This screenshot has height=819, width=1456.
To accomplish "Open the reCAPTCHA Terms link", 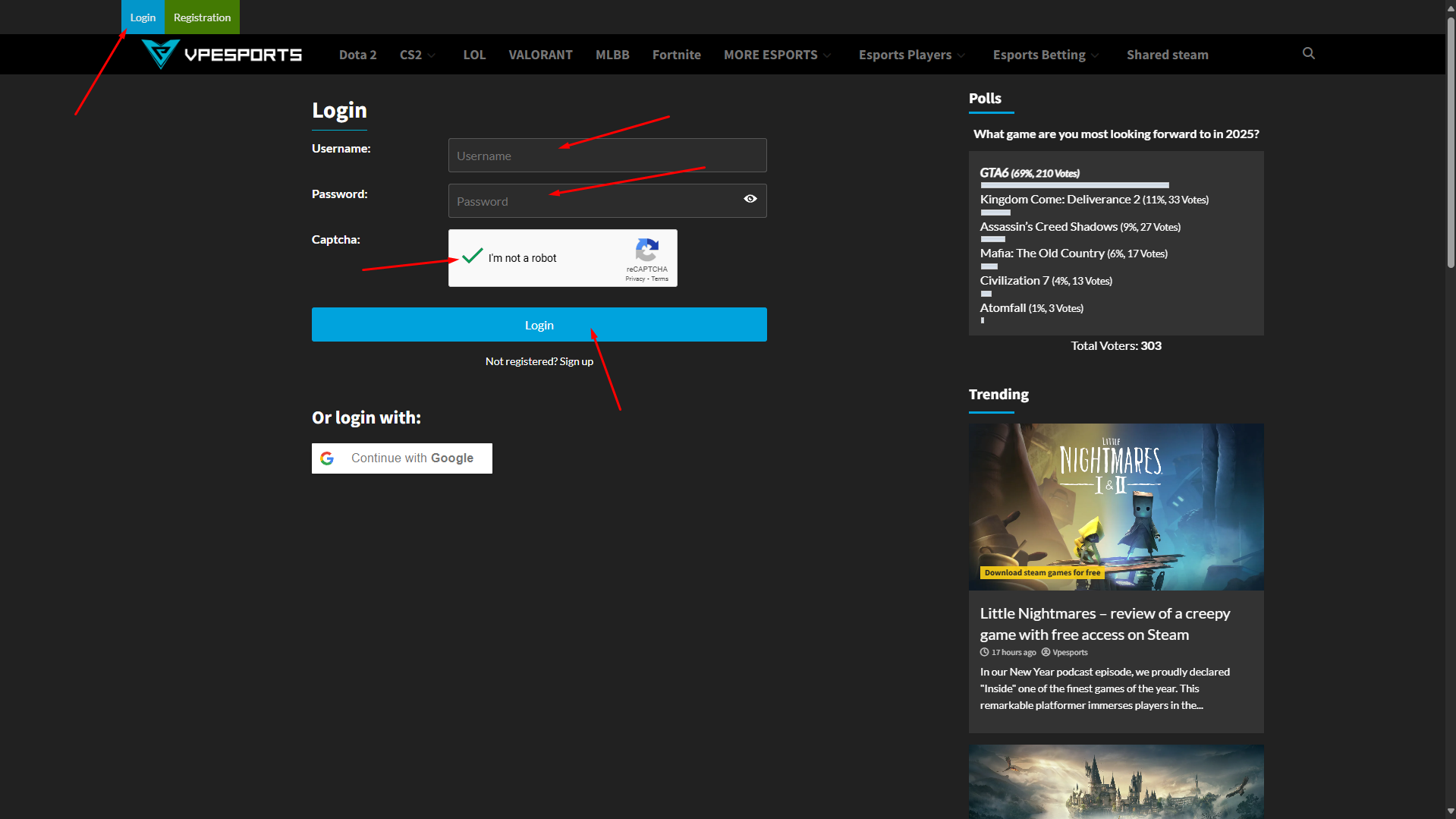I will point(660,279).
